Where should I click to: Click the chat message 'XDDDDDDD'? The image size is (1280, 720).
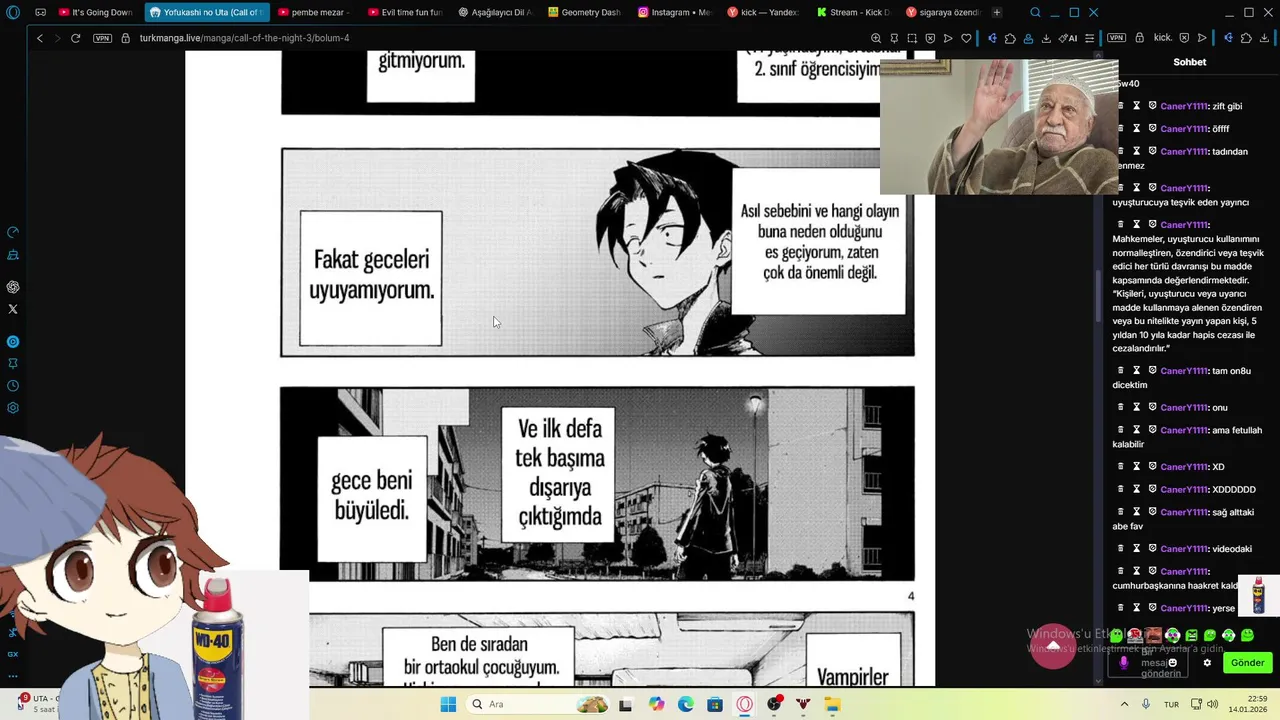[x=1233, y=489]
